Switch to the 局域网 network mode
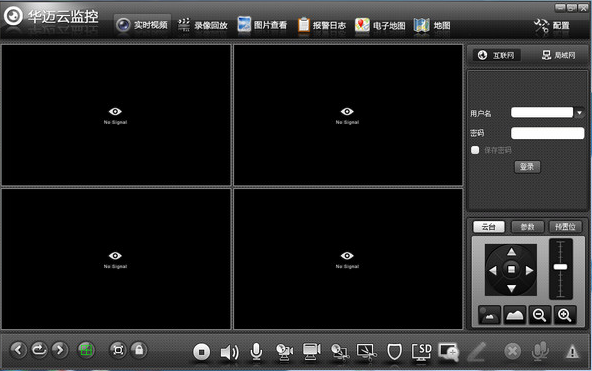This screenshot has width=592, height=371. click(559, 55)
